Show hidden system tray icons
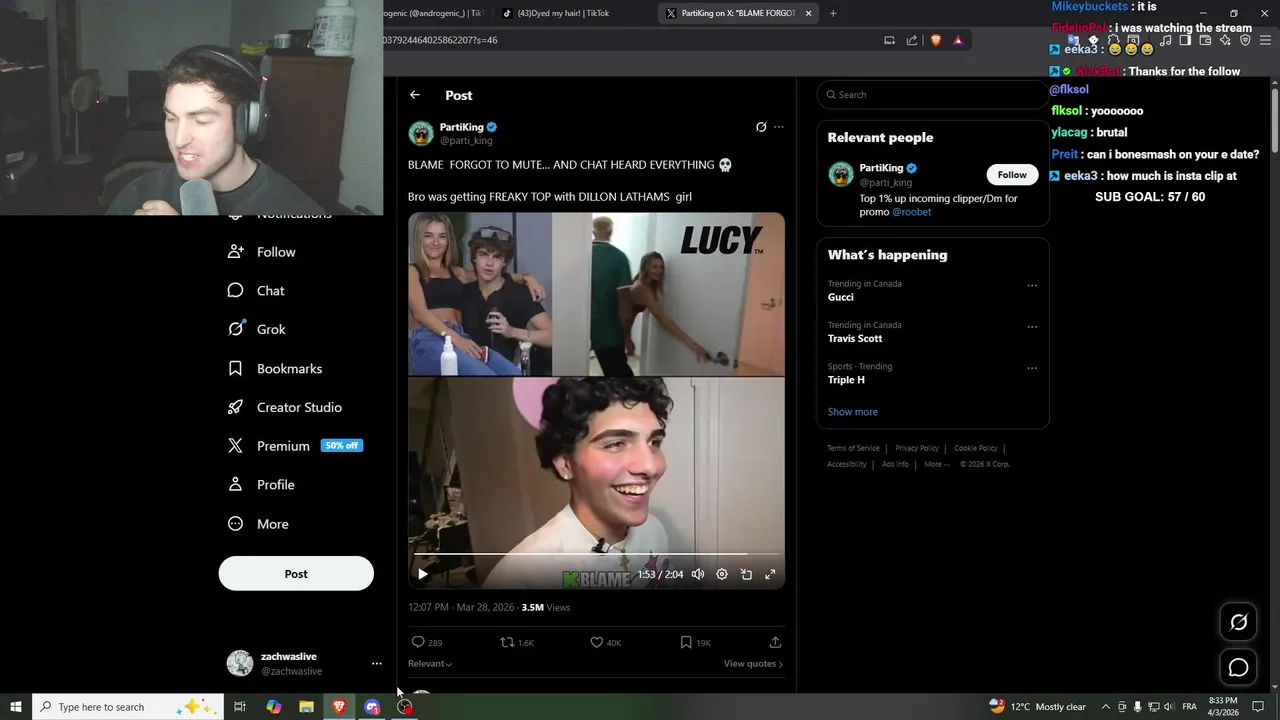Viewport: 1280px width, 720px height. tap(1105, 707)
